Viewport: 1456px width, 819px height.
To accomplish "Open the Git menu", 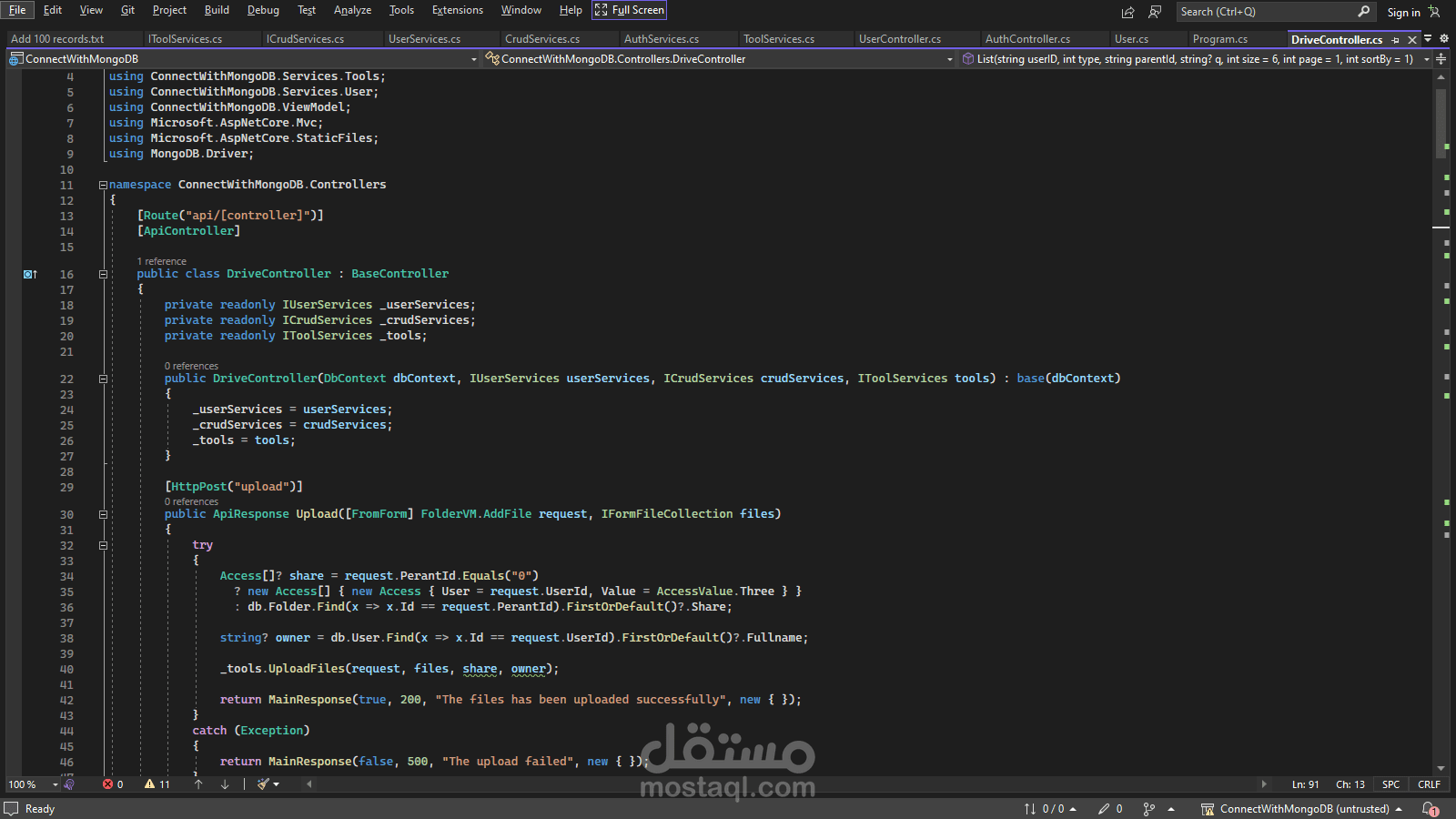I will coord(127,10).
